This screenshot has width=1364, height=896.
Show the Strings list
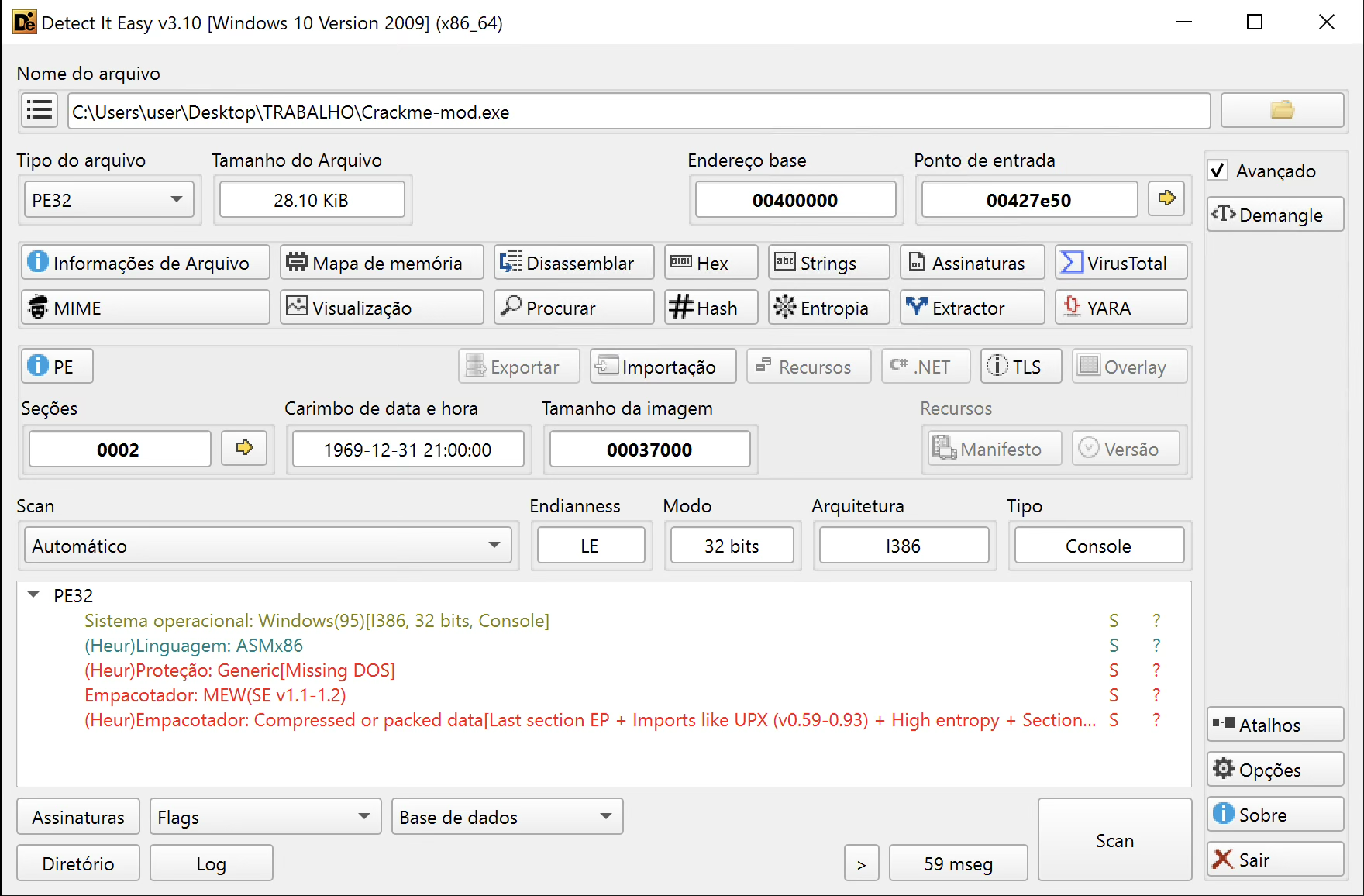pos(829,263)
